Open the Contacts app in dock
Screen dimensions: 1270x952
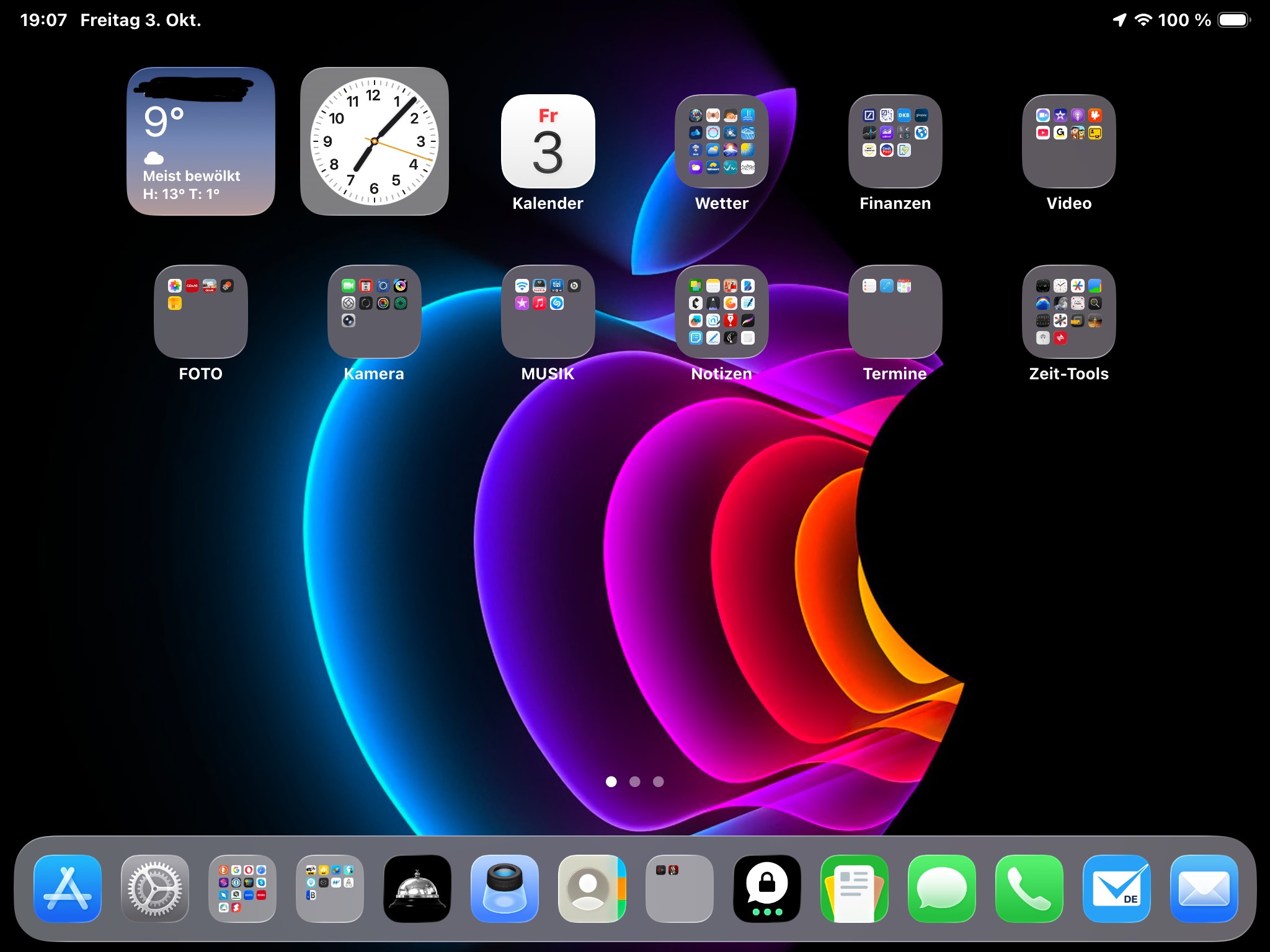coord(592,888)
